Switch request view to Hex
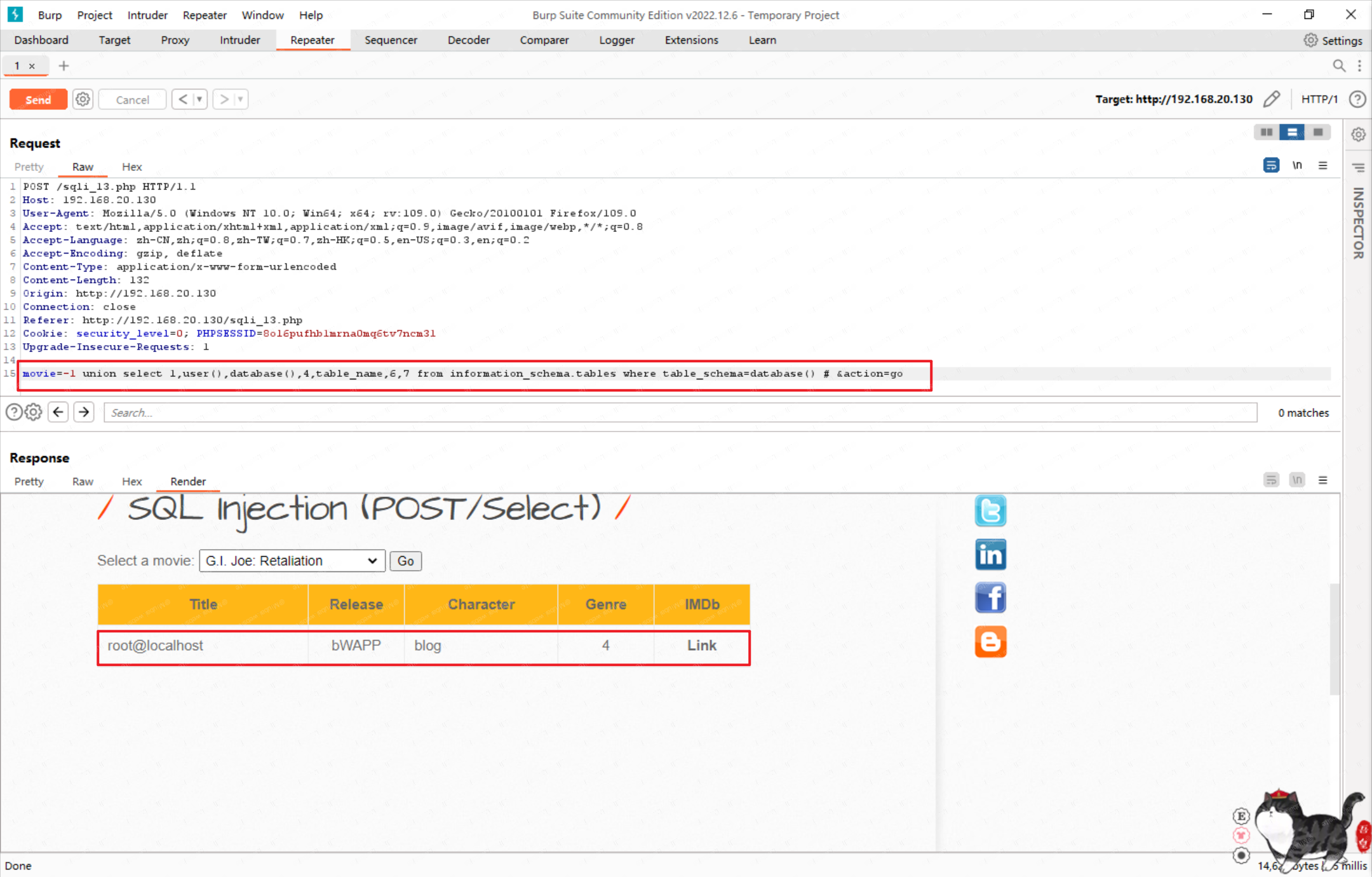 pyautogui.click(x=131, y=167)
